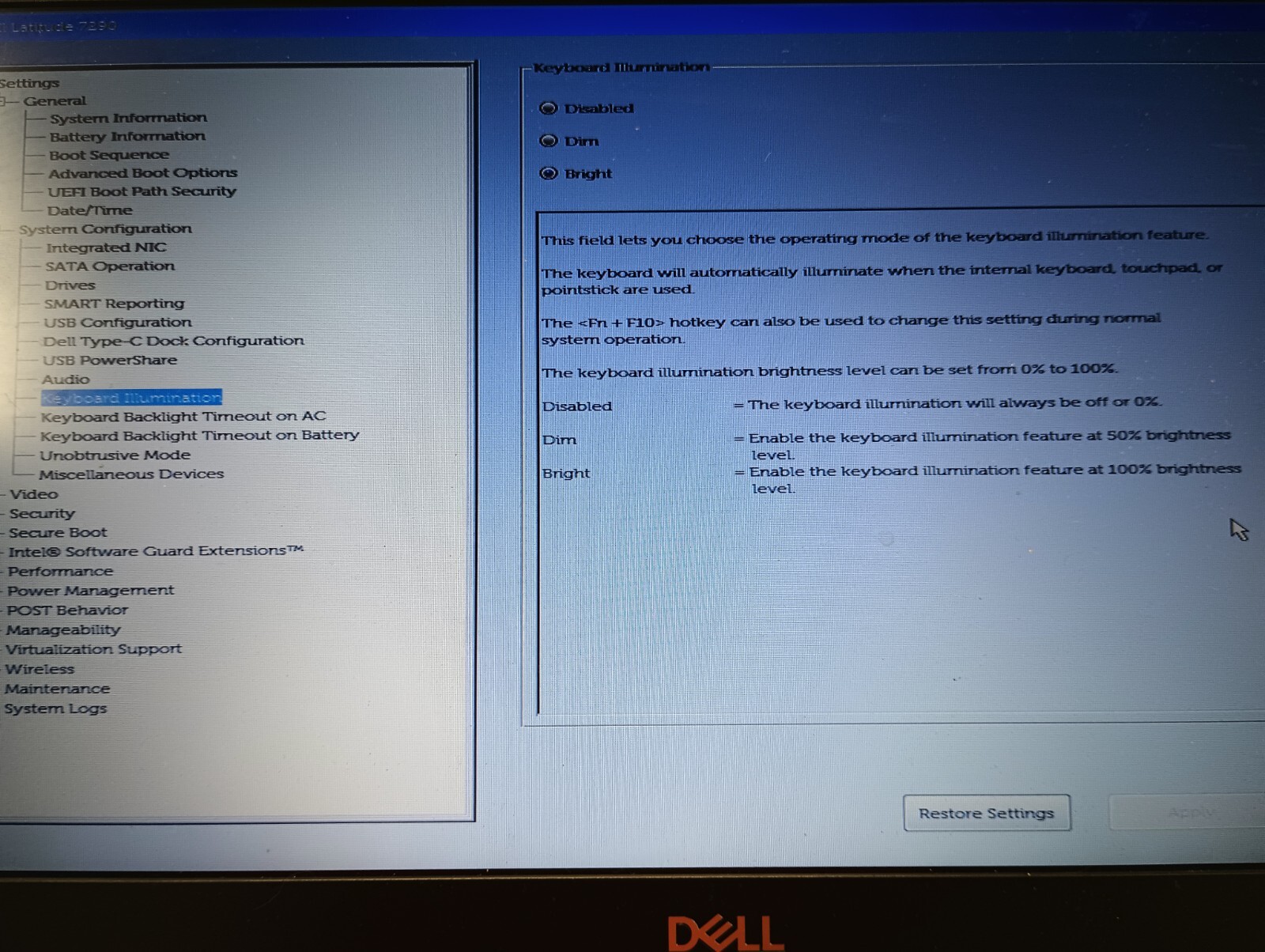Screen dimensions: 1265x952
Task: Open Audio settings
Action: (x=66, y=380)
